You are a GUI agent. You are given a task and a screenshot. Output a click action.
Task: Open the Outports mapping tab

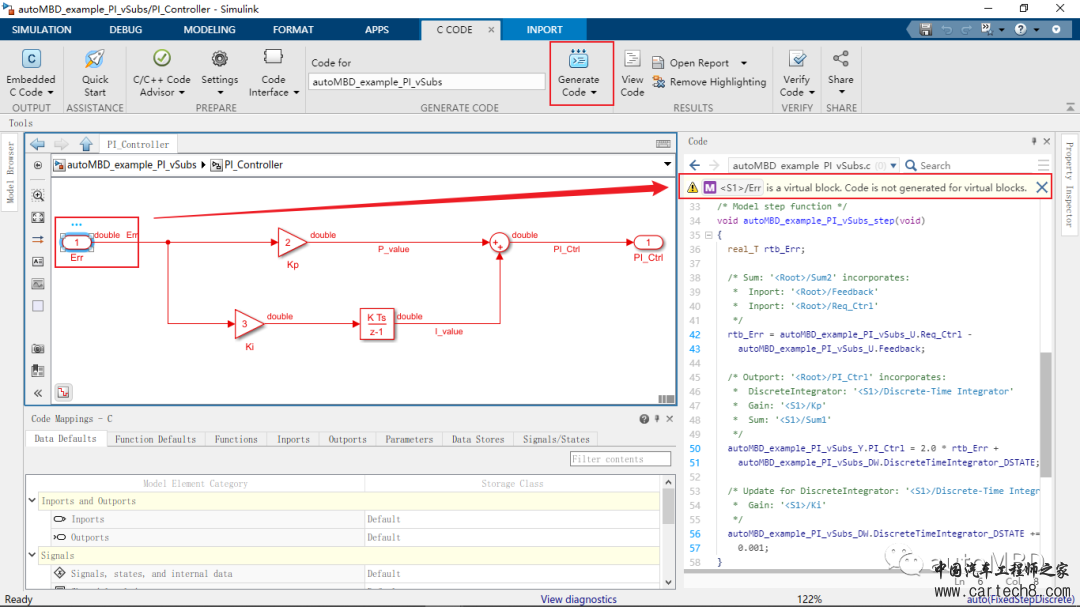(x=347, y=439)
